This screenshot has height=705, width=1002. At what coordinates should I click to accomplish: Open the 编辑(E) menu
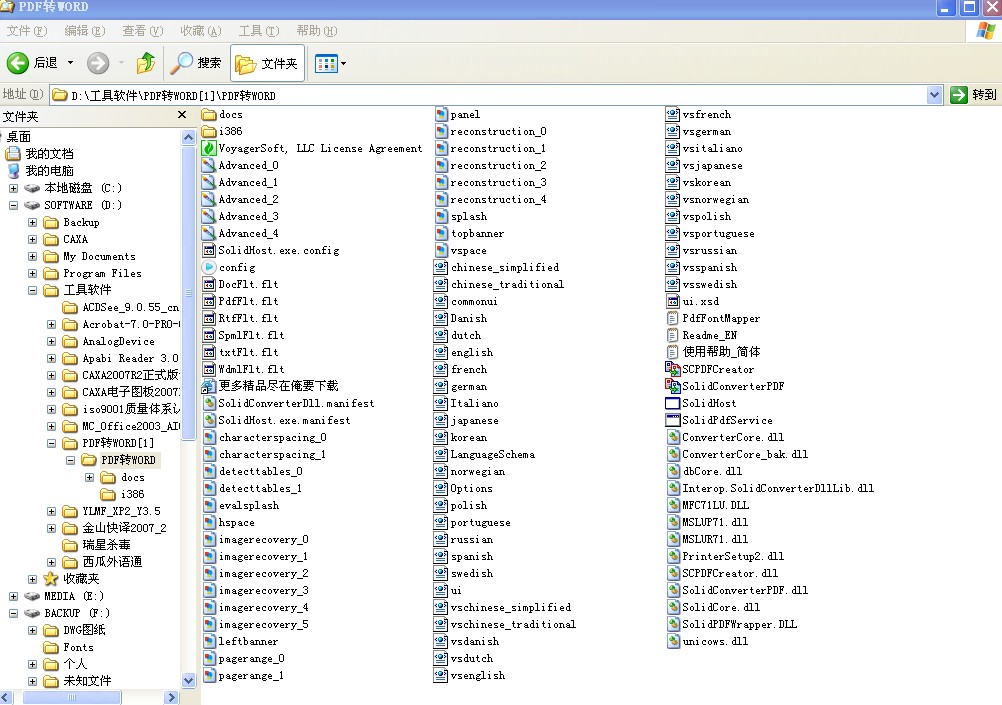tap(85, 31)
